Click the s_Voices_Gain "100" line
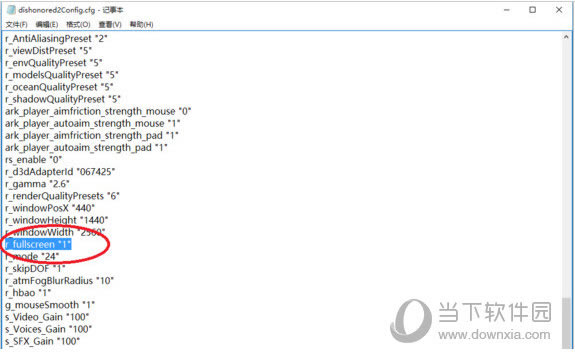 coord(48,329)
